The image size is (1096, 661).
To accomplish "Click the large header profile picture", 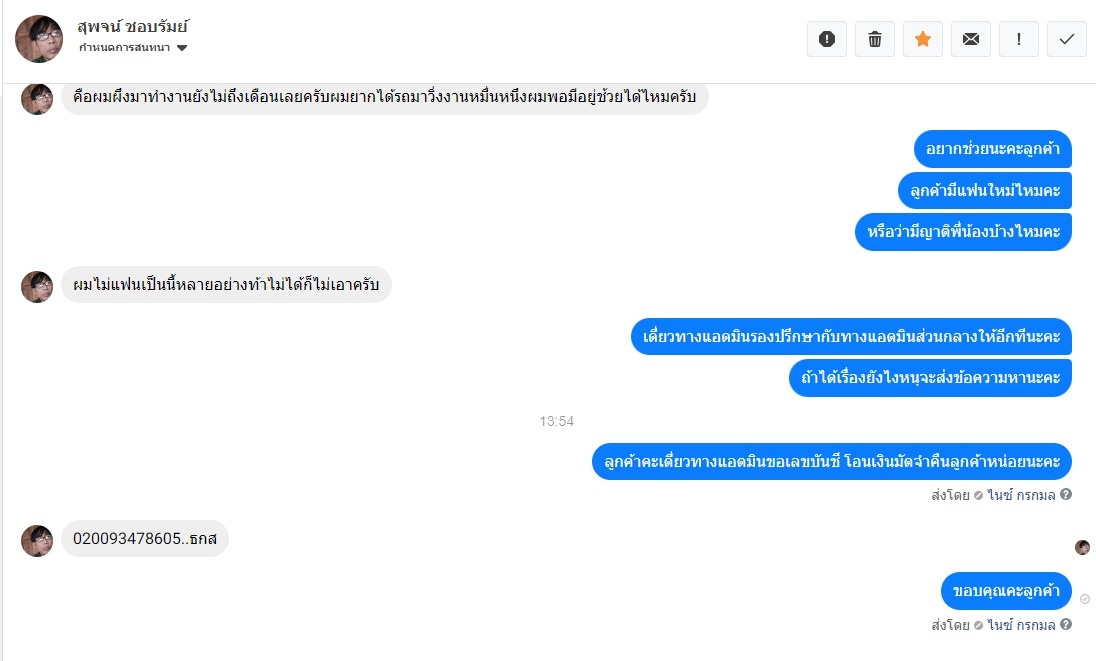I will pyautogui.click(x=39, y=39).
